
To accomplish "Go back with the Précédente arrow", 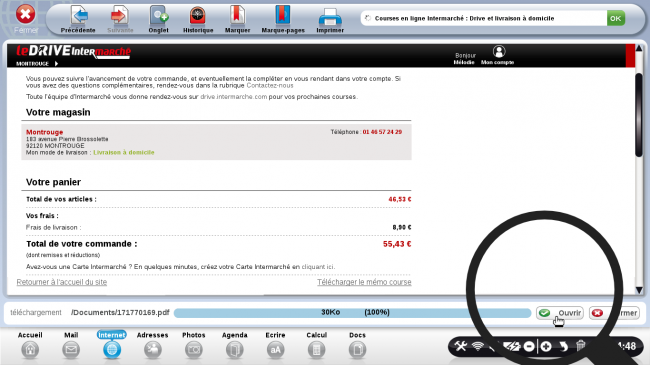I will (x=78, y=19).
